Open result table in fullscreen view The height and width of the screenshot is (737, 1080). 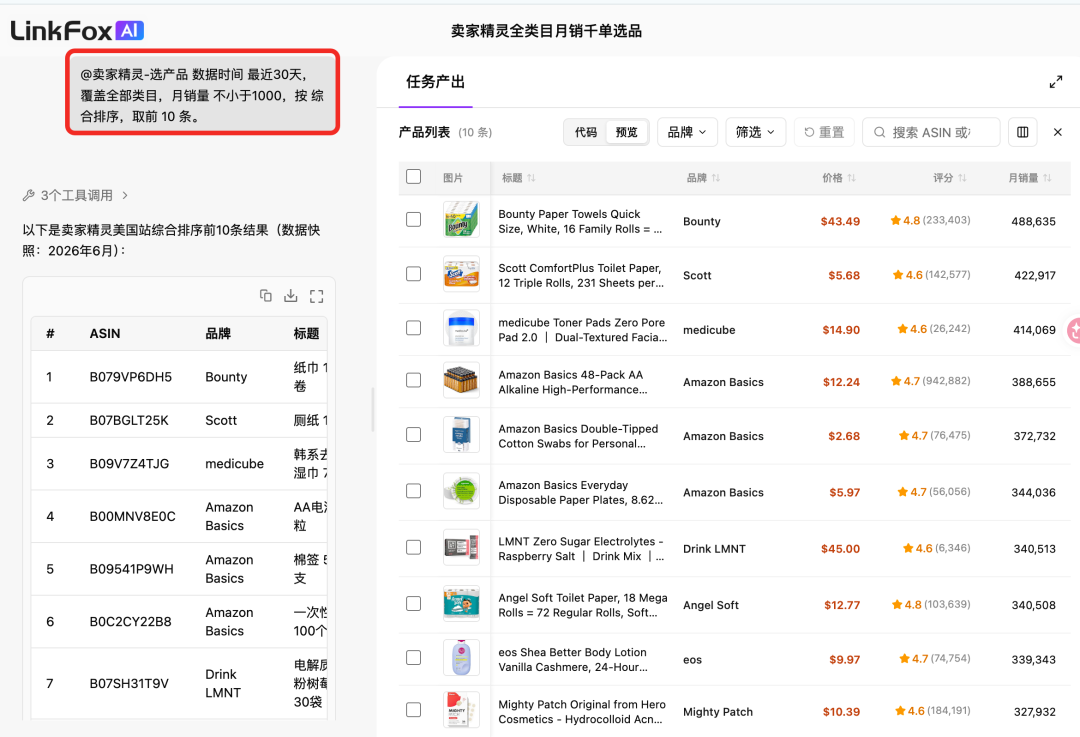pyautogui.click(x=316, y=296)
